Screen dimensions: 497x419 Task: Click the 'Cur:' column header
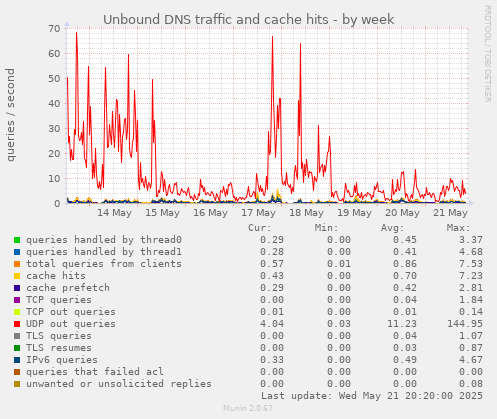(260, 228)
